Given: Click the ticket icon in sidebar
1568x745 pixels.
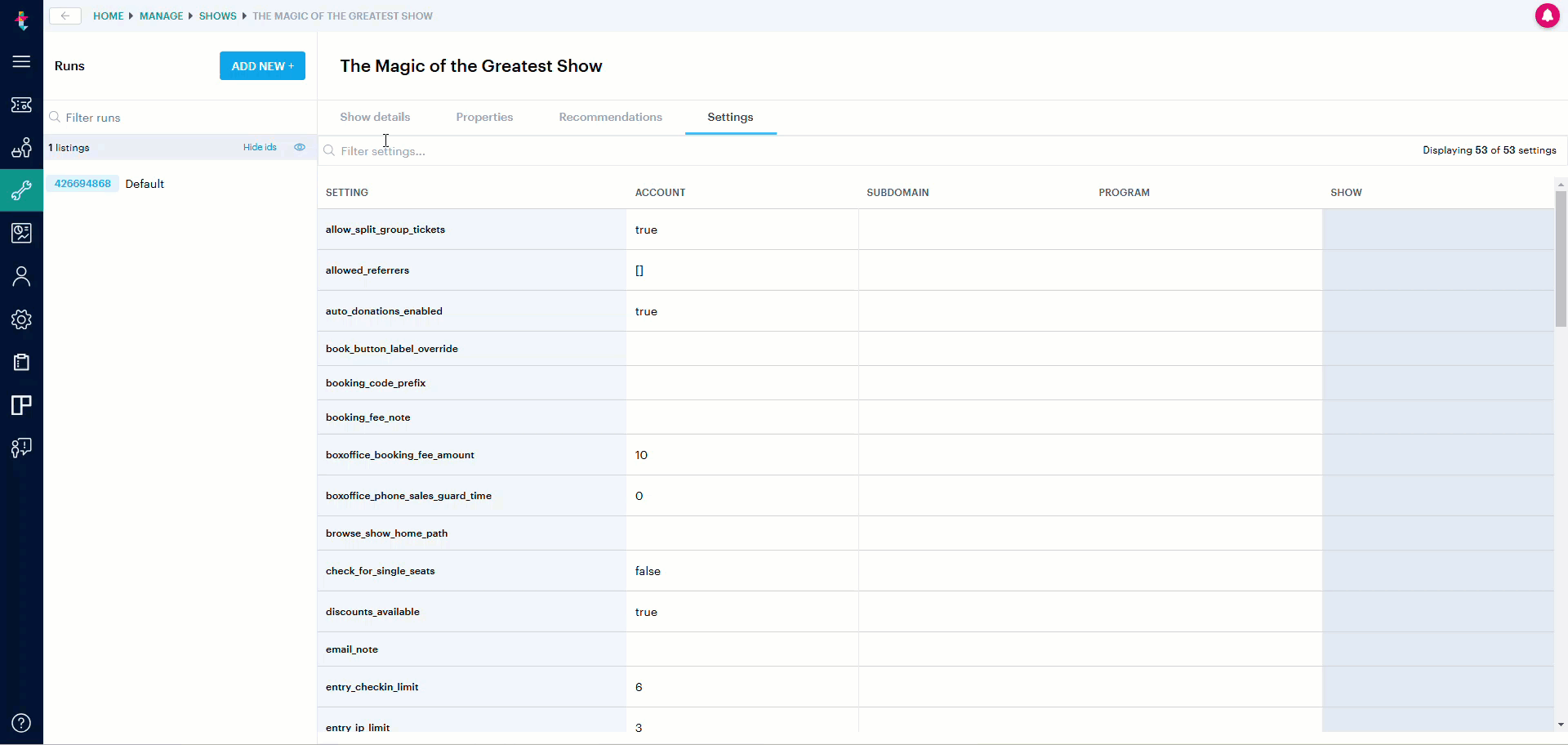Looking at the screenshot, I should [21, 105].
